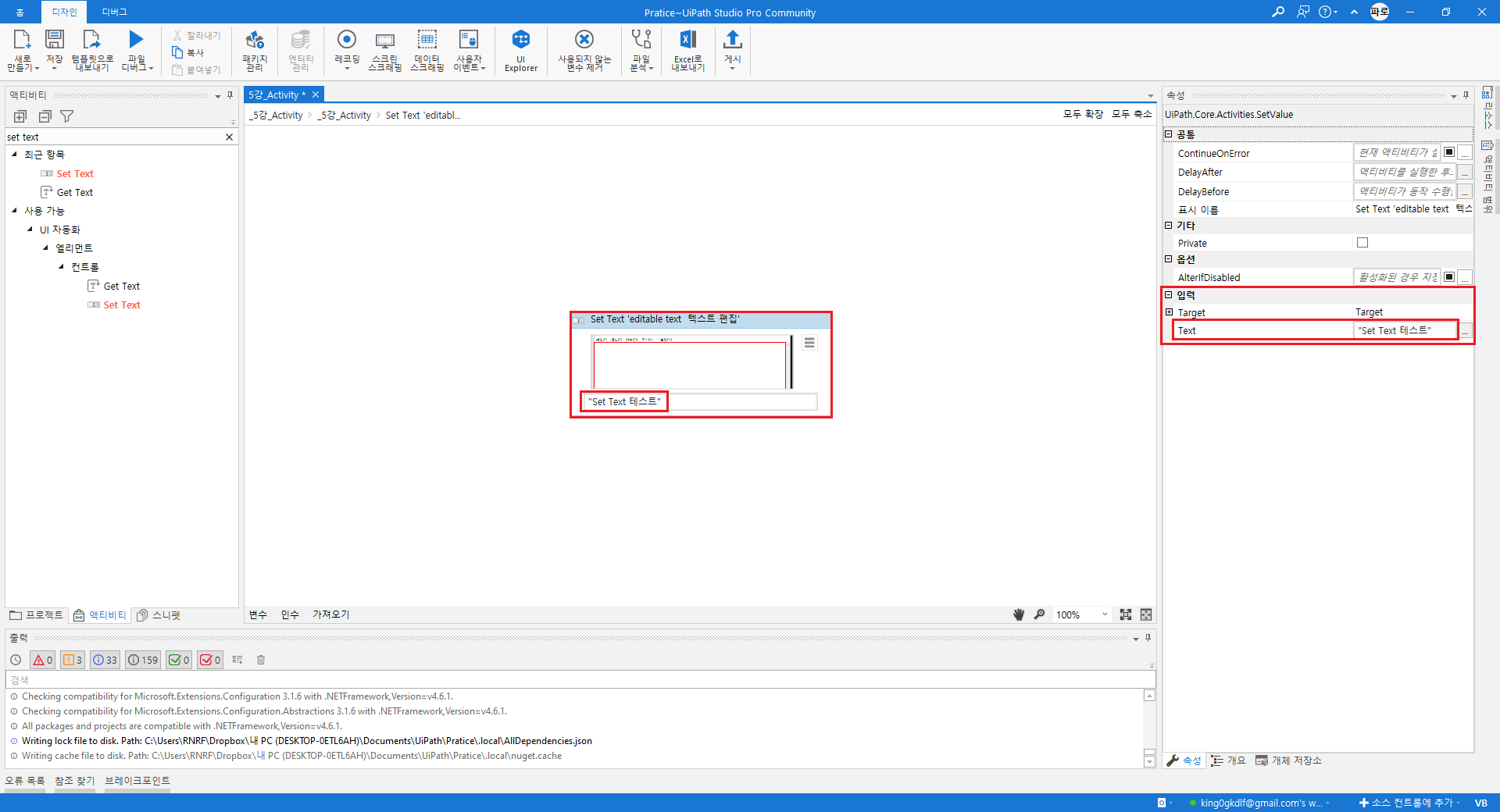Open the 변수 (Variables) panel
The image size is (1500, 812).
point(258,614)
